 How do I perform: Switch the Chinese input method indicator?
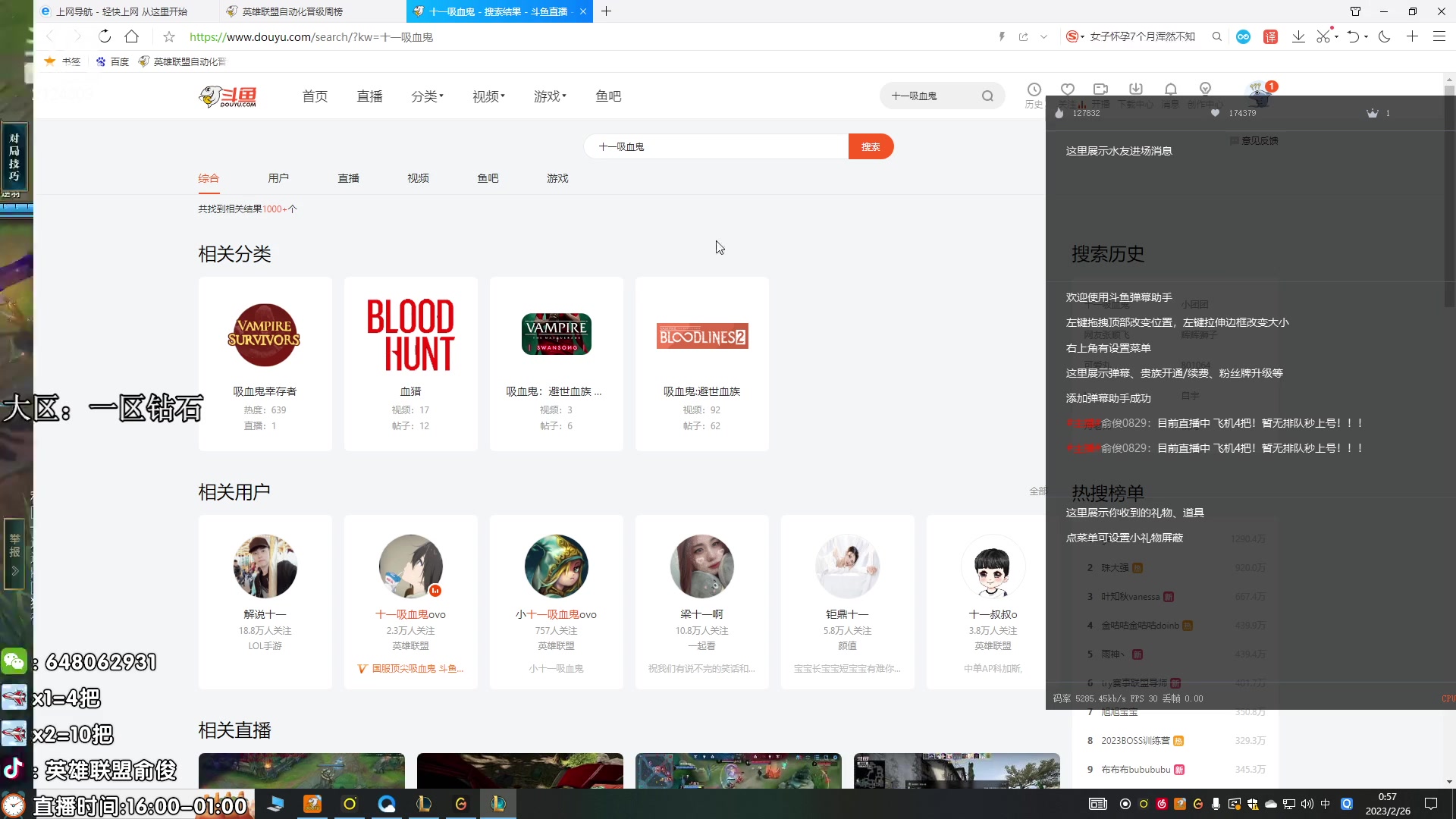1326,804
